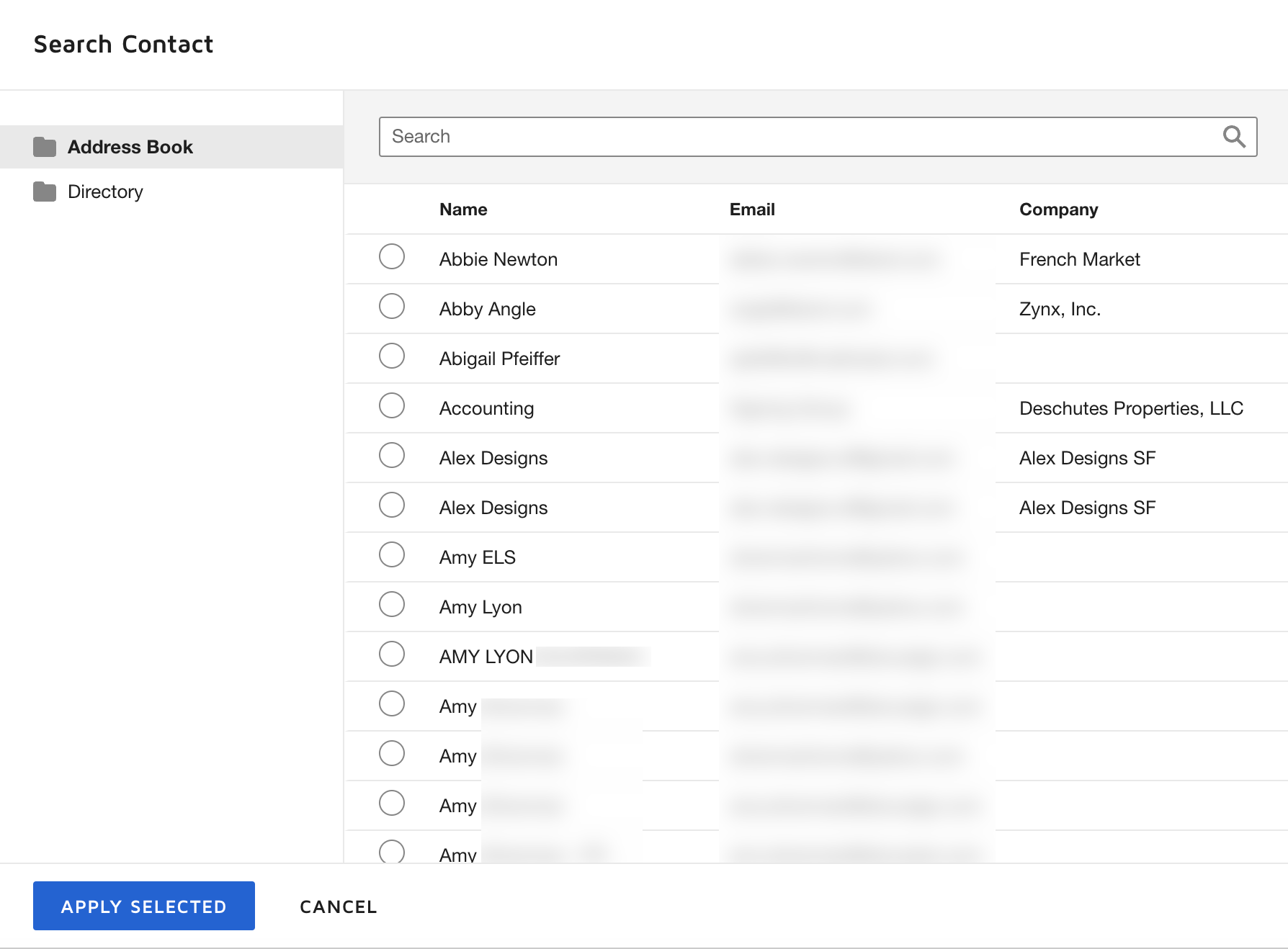Select the Amy Lyon contact

391,604
